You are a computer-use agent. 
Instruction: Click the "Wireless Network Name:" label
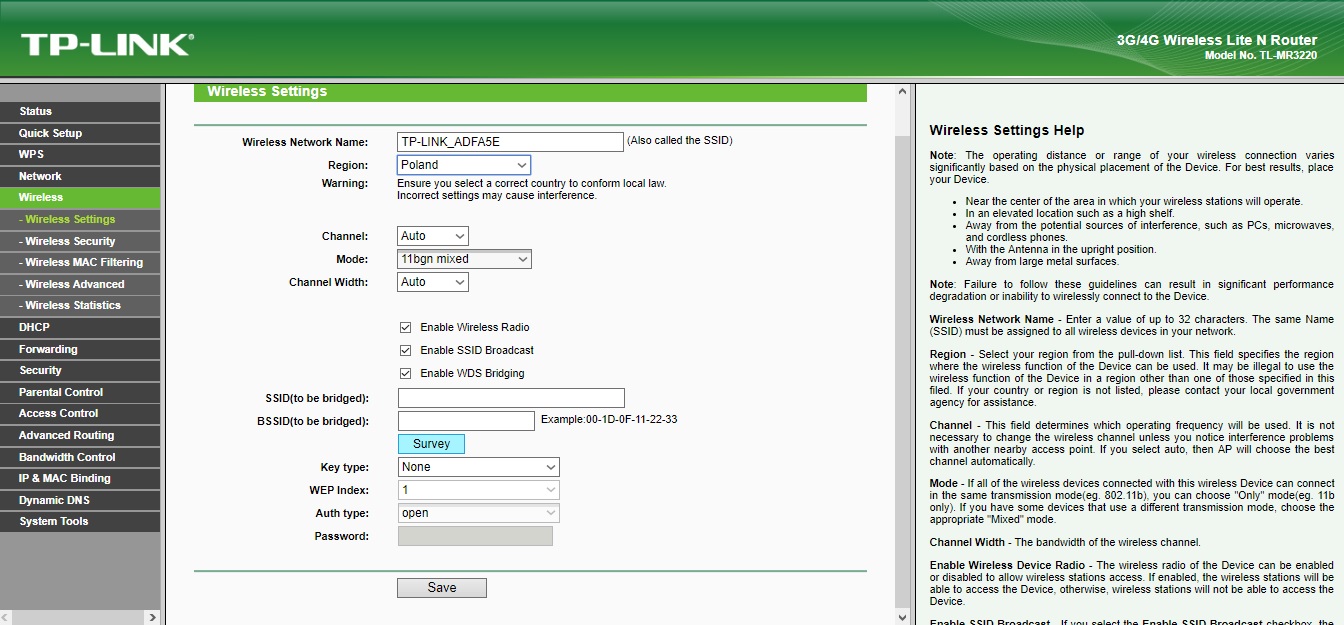[305, 142]
